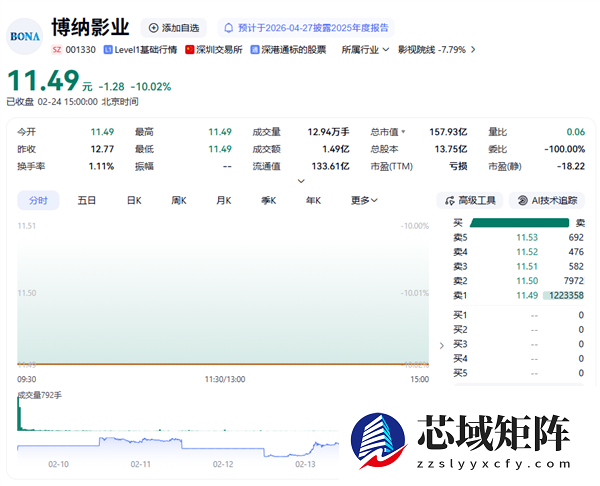This screenshot has width=600, height=486.
Task: Click the 市盈(静) value -18.22
Action: point(571,166)
